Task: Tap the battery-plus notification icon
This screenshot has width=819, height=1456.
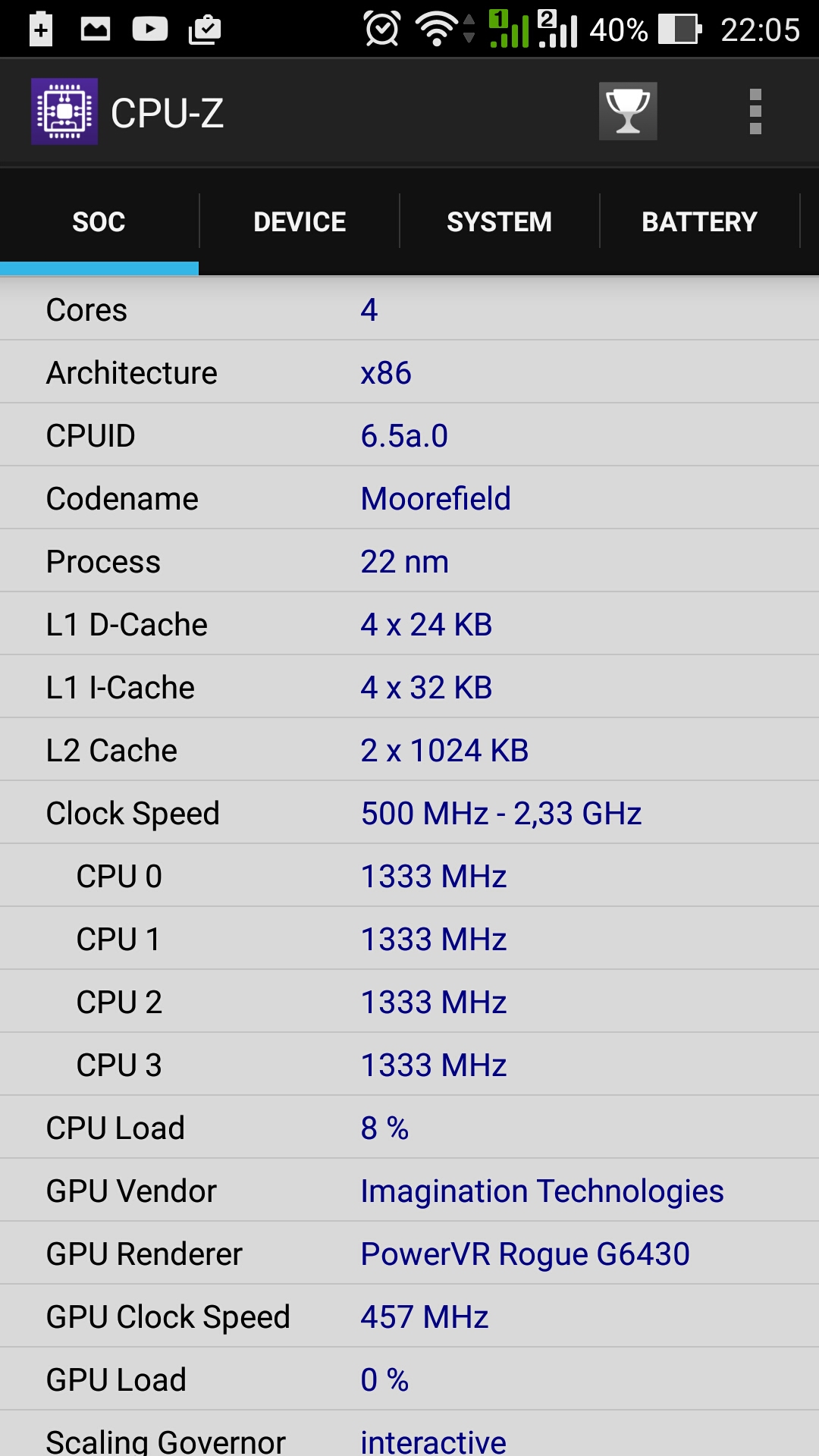Action: click(x=41, y=29)
